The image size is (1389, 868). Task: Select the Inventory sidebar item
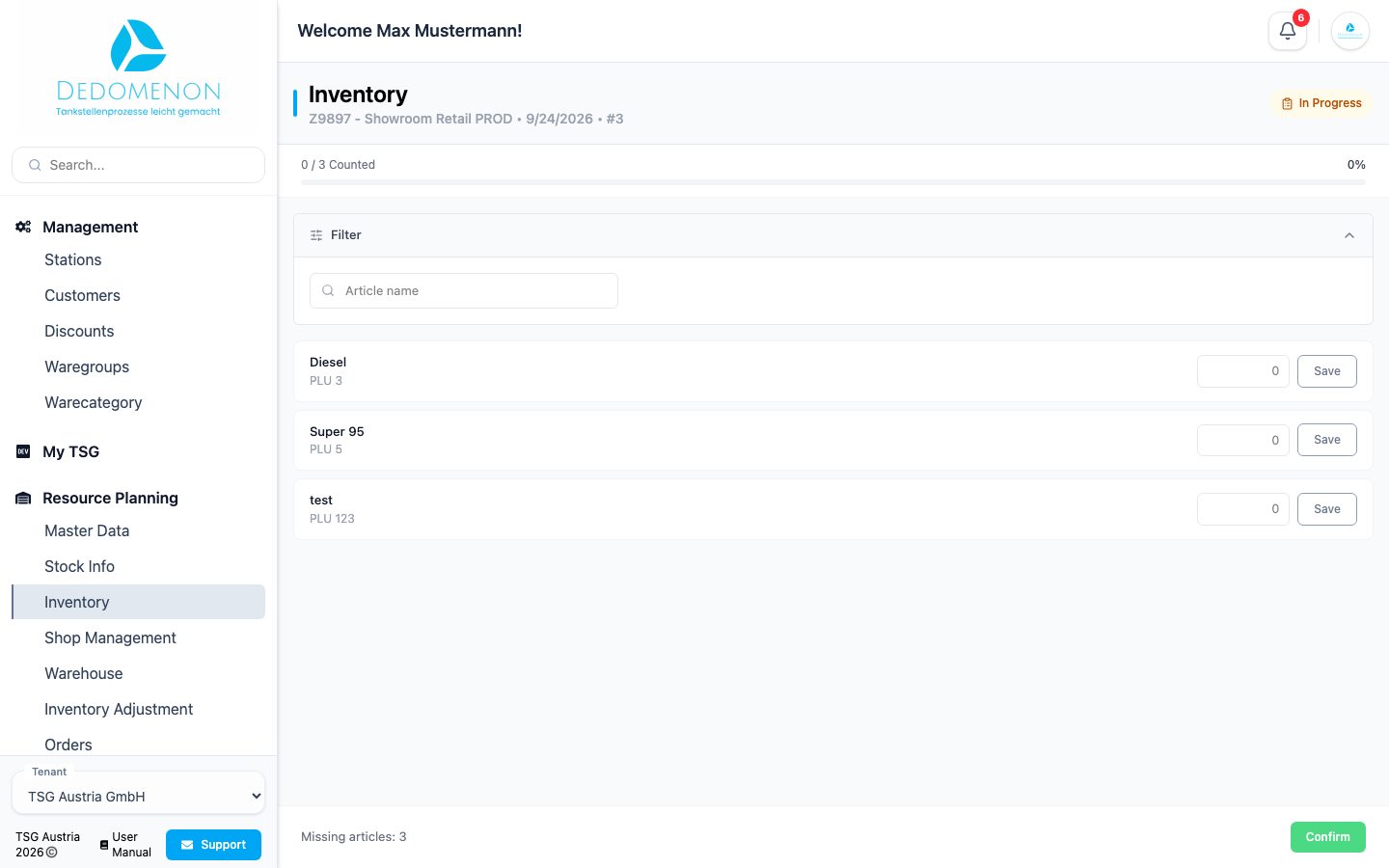(138, 602)
